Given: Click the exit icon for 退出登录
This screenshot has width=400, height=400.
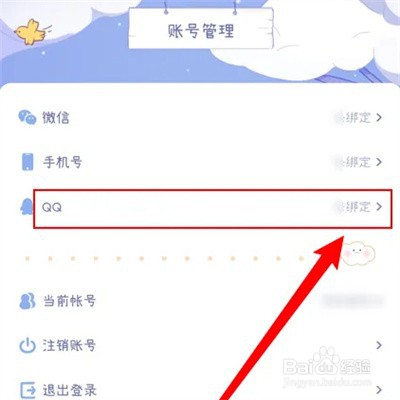Looking at the screenshot, I should coord(28,390).
